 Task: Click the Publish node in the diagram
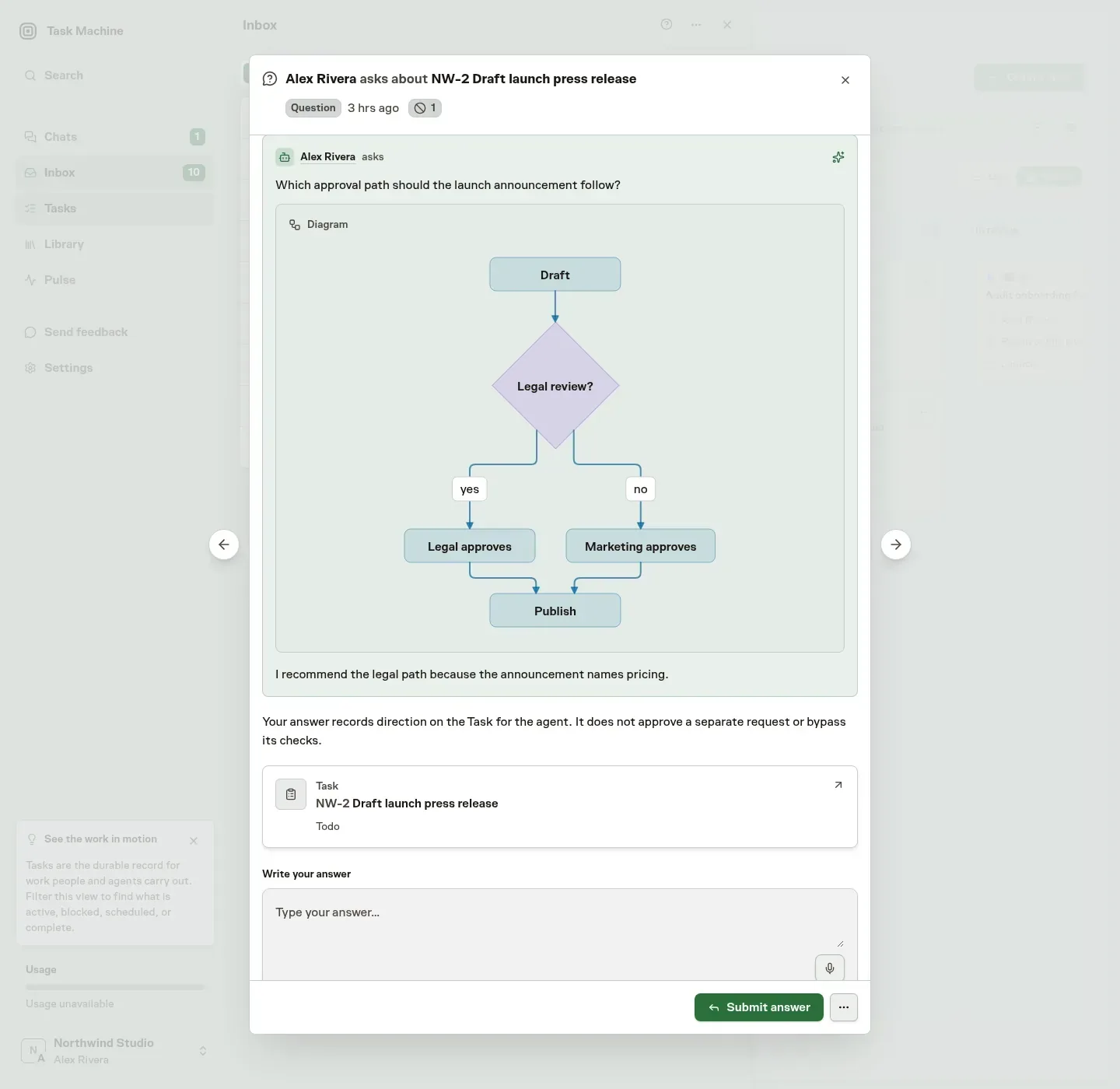pos(555,611)
